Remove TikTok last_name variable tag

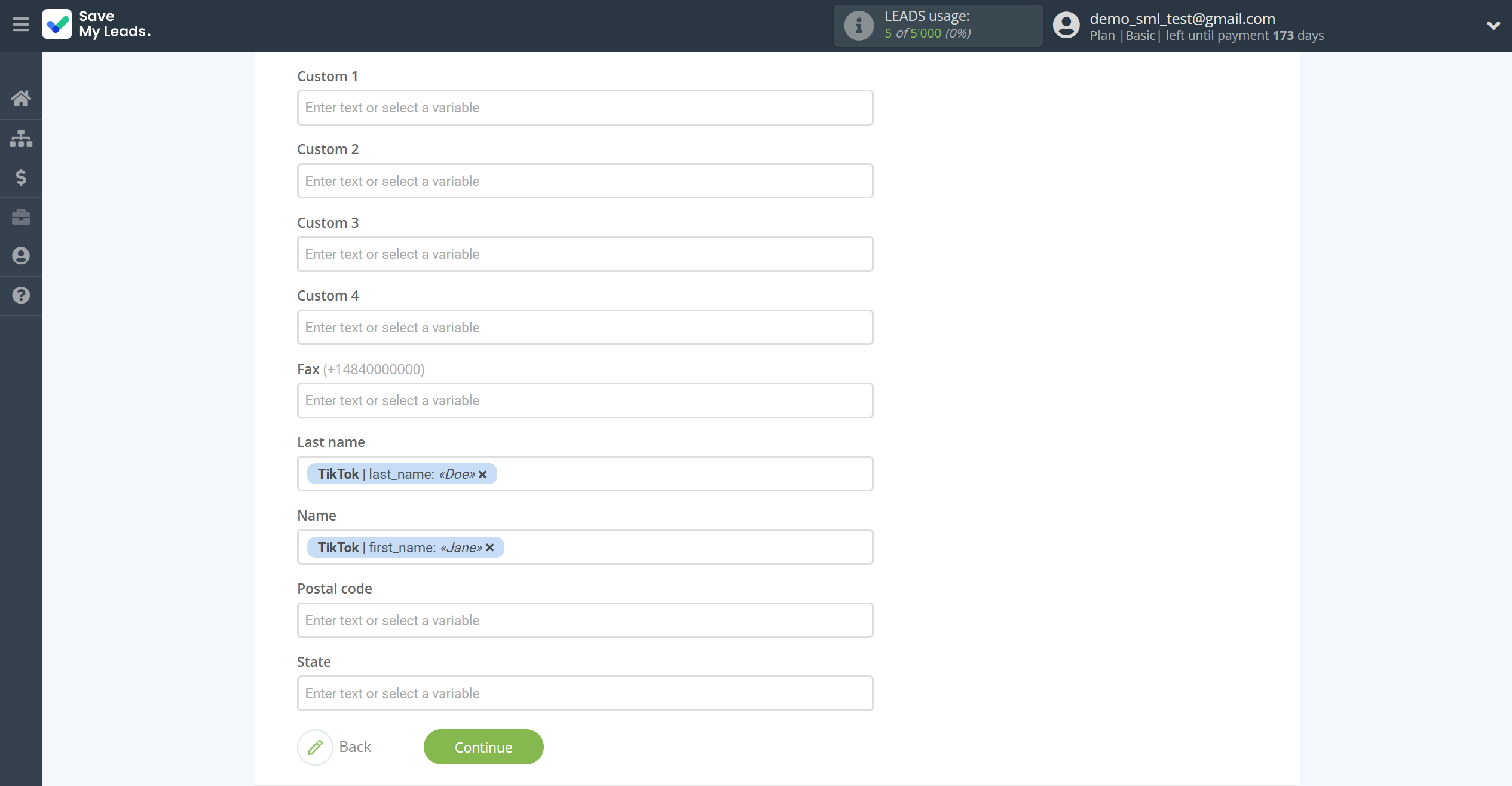tap(483, 473)
